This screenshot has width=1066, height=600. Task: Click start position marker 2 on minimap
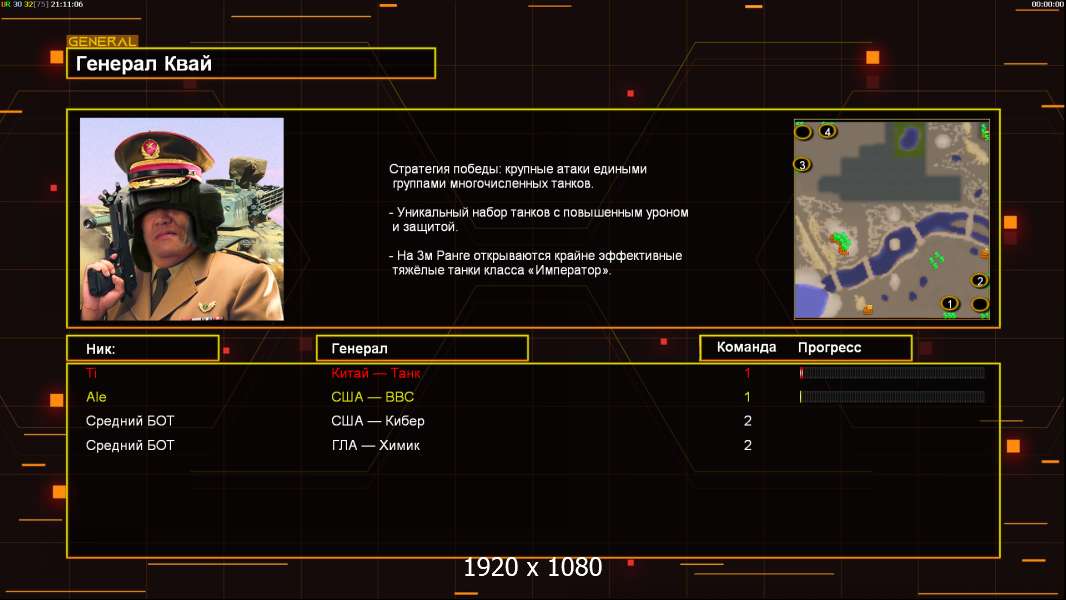[980, 281]
